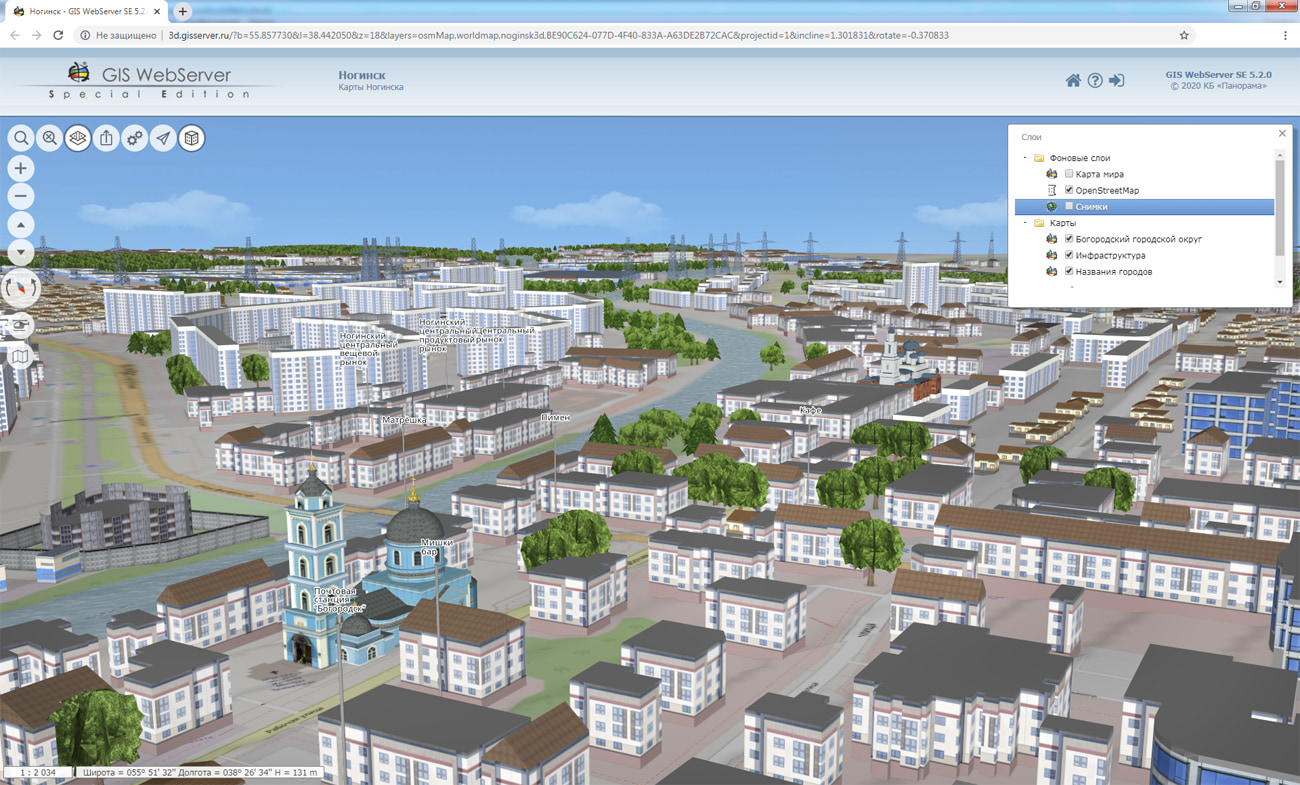Open the gears settings tool

pyautogui.click(x=134, y=138)
